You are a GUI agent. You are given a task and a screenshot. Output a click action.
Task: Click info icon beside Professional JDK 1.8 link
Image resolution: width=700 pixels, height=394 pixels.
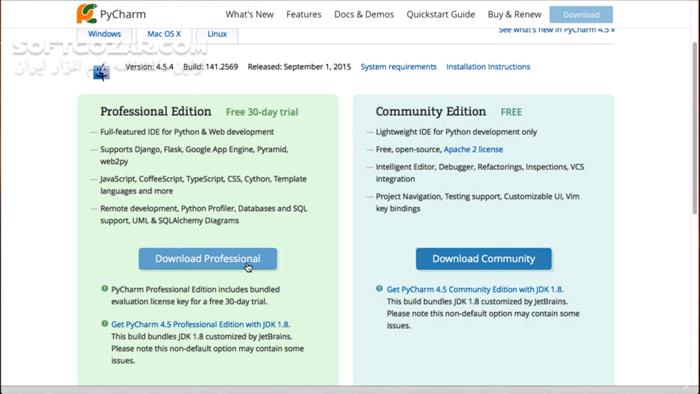[104, 323]
